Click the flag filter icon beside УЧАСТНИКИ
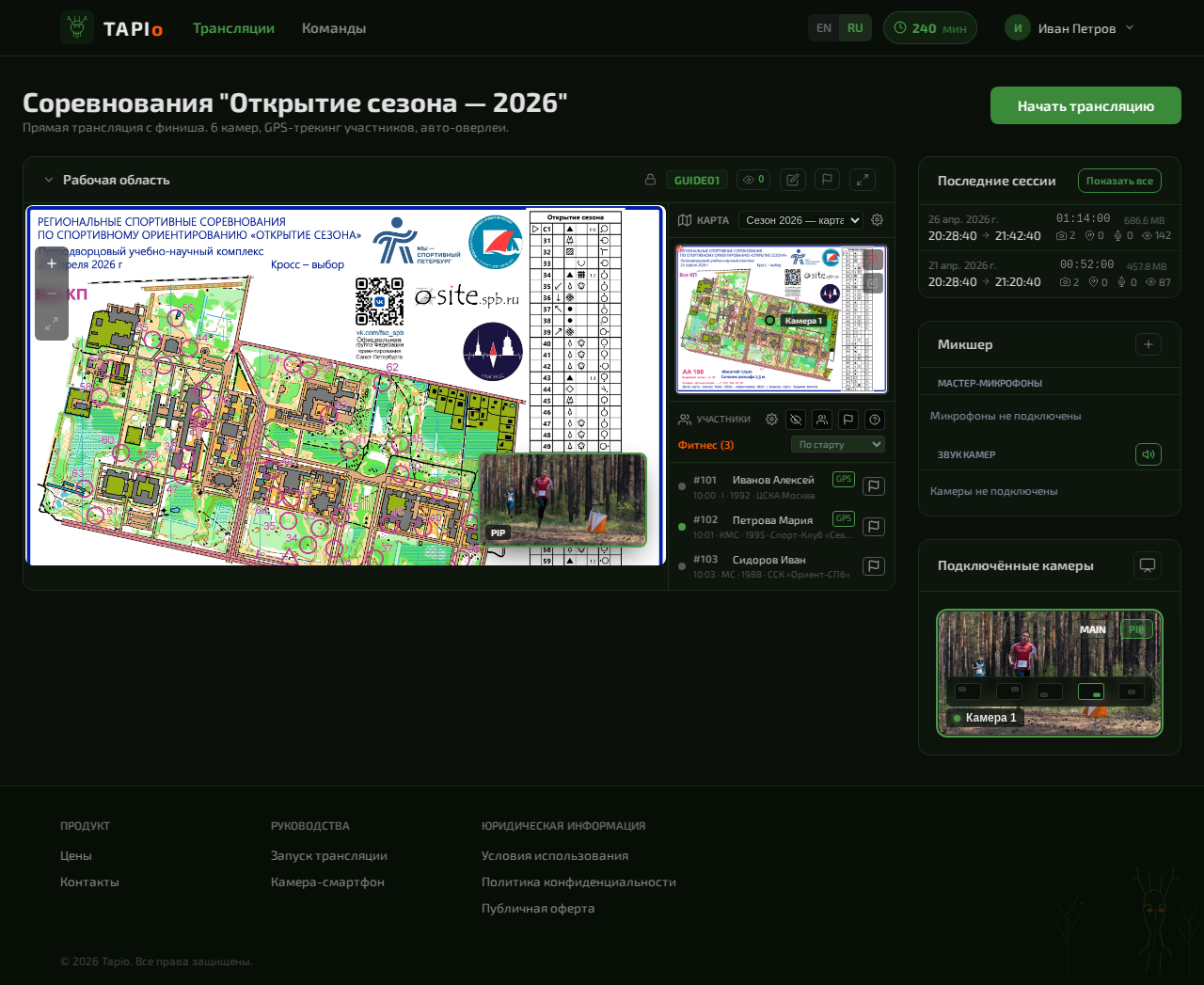Viewport: 1204px width, 985px height. pyautogui.click(x=848, y=420)
